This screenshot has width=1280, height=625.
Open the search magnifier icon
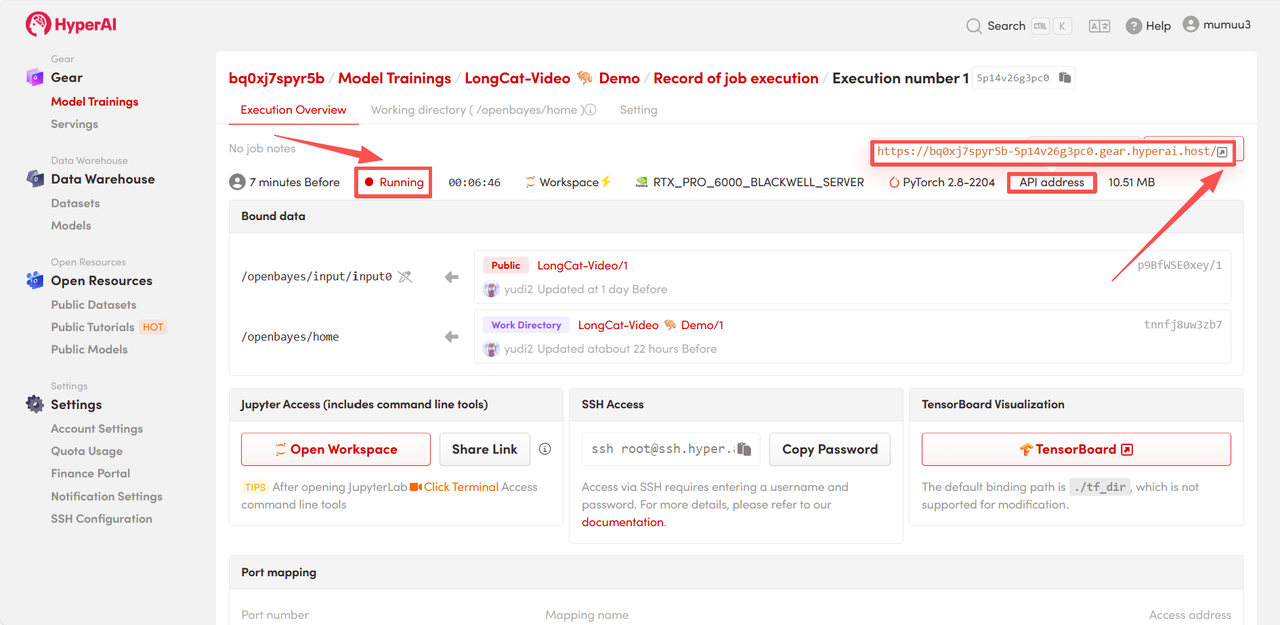[973, 26]
